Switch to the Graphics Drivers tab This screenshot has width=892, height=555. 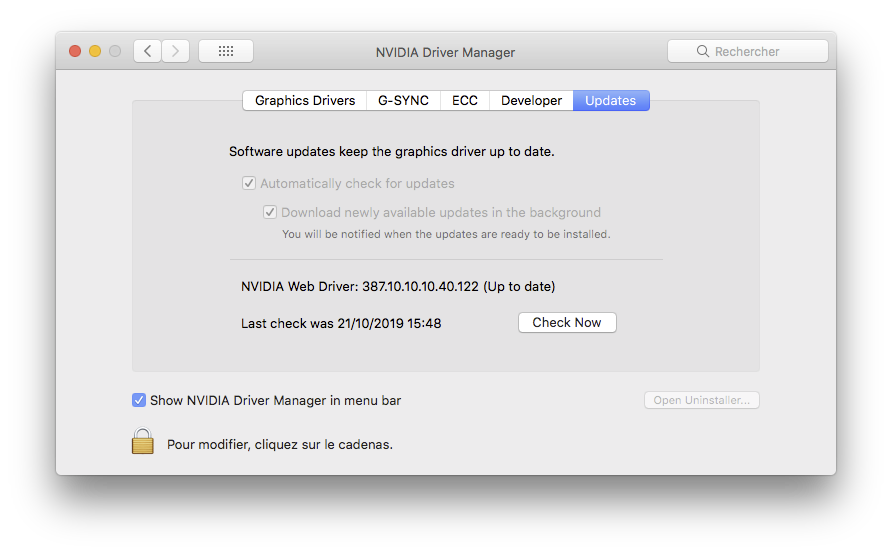click(x=305, y=100)
